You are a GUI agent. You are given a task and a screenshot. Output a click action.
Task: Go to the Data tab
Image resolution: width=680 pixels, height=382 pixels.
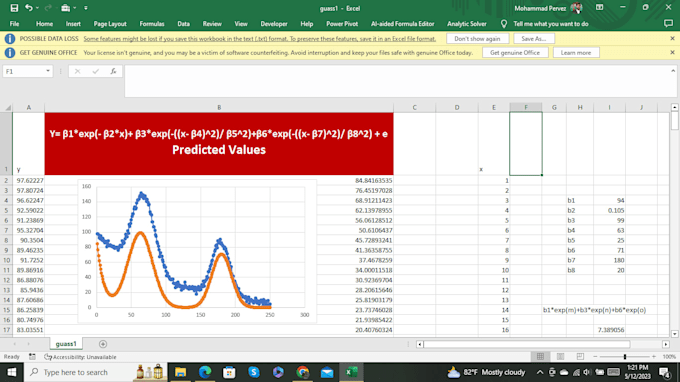click(x=183, y=24)
